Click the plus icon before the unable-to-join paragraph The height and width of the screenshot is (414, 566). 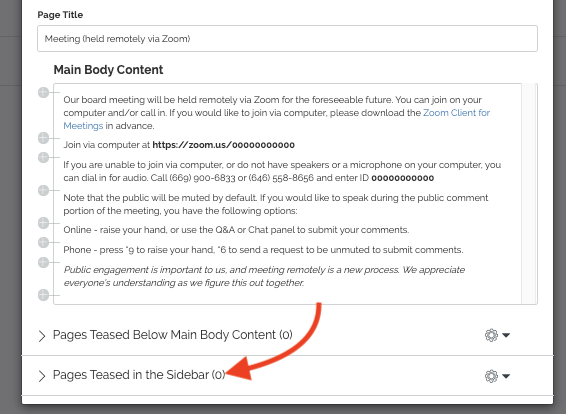click(43, 157)
